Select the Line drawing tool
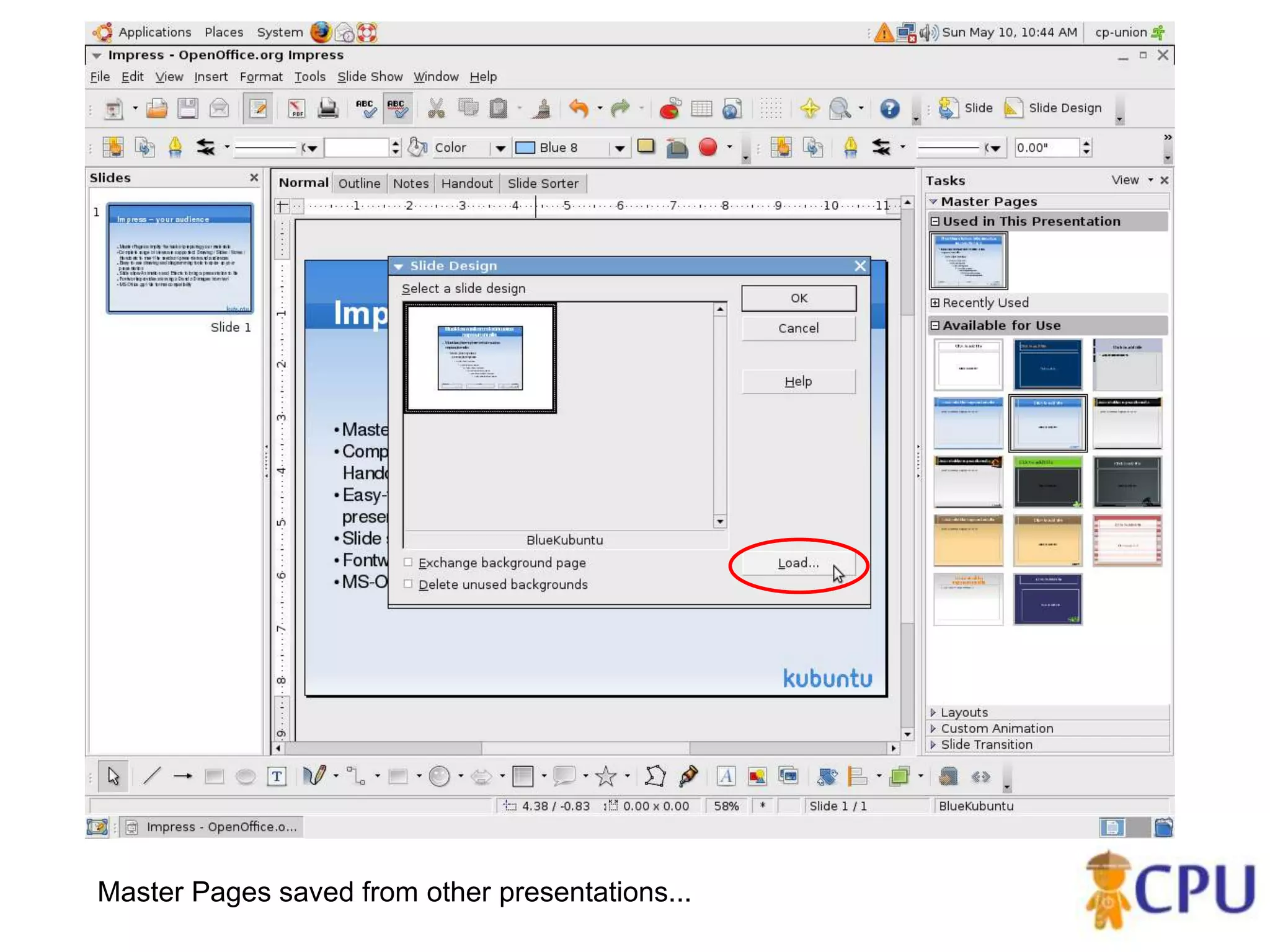 (152, 776)
